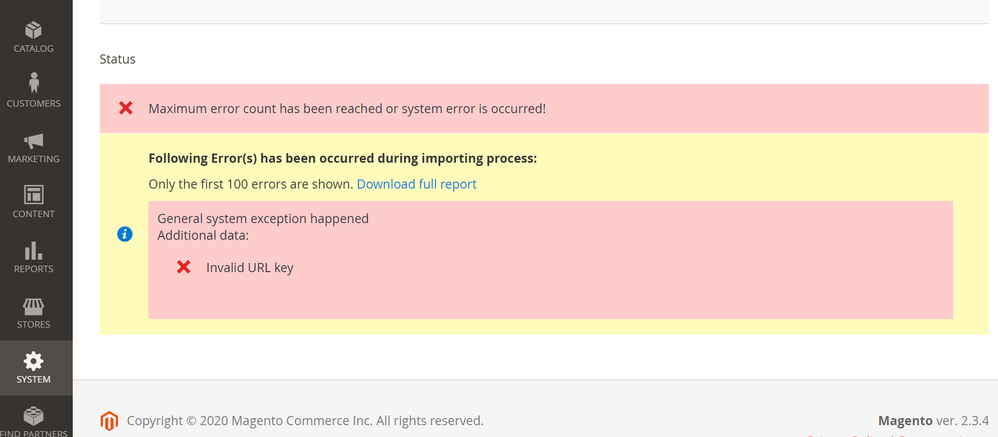Select the Marketing megaphone icon

33,141
